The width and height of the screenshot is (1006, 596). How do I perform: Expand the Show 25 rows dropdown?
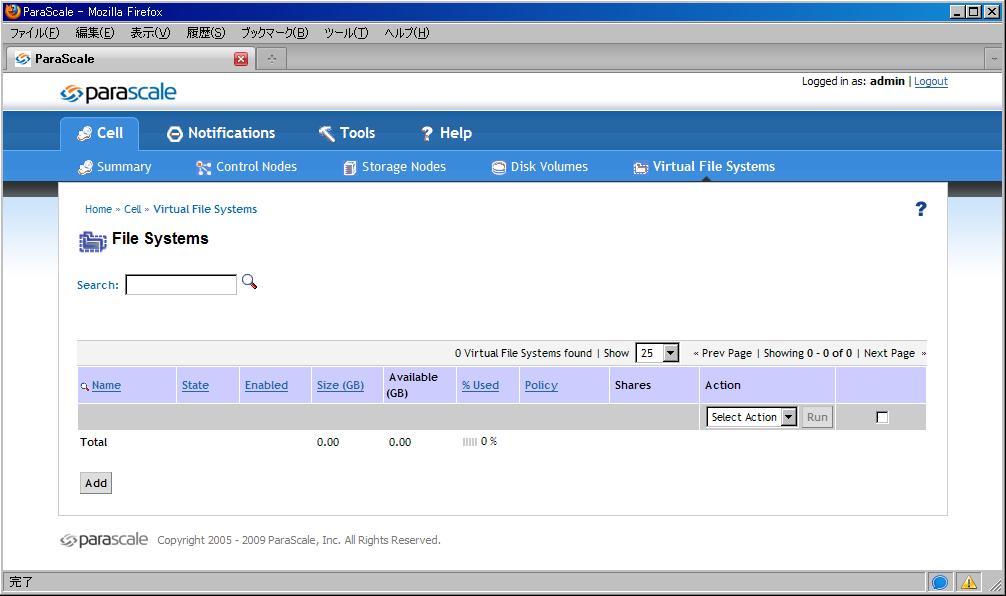pos(670,353)
